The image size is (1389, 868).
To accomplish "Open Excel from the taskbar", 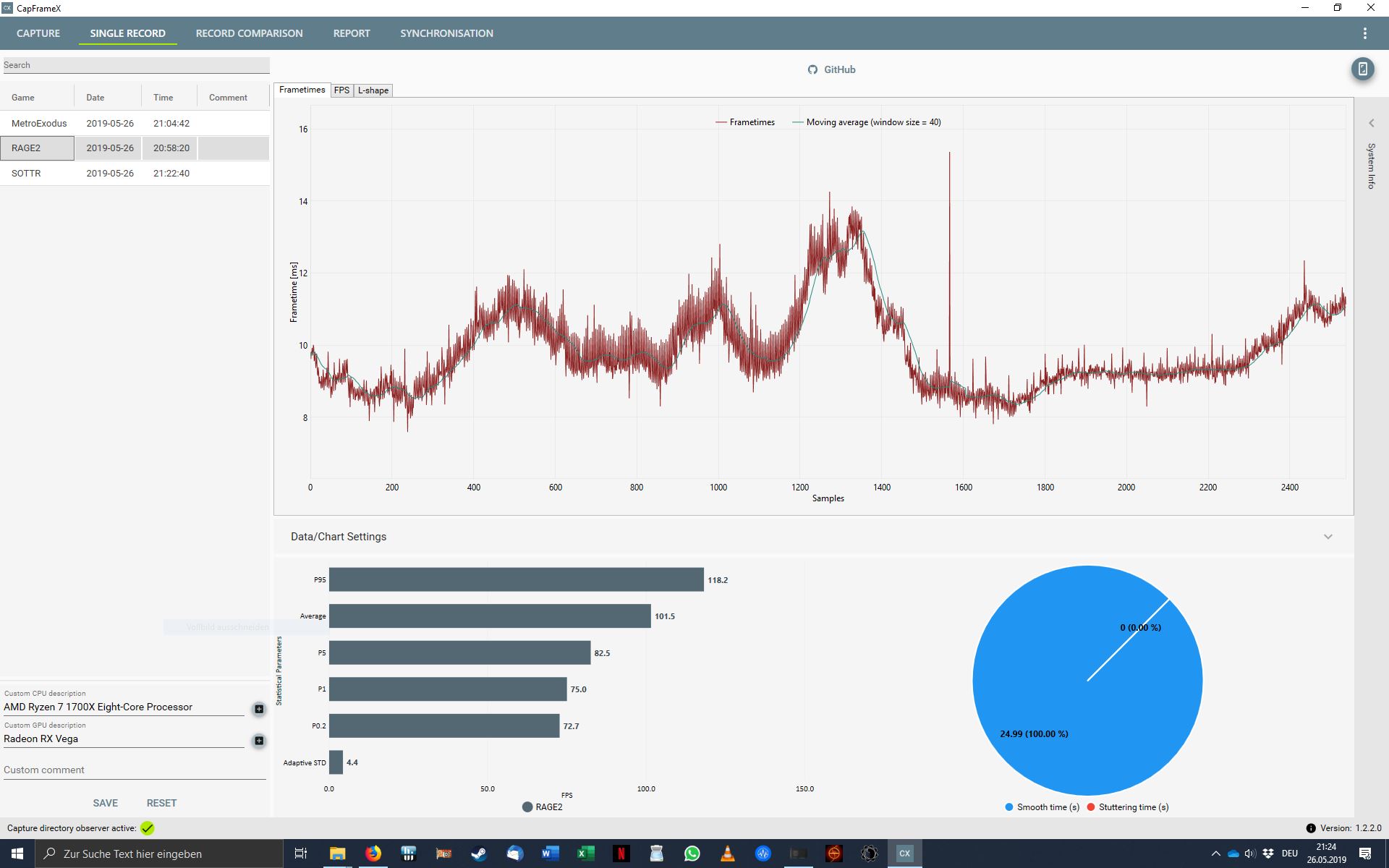I will tap(585, 854).
